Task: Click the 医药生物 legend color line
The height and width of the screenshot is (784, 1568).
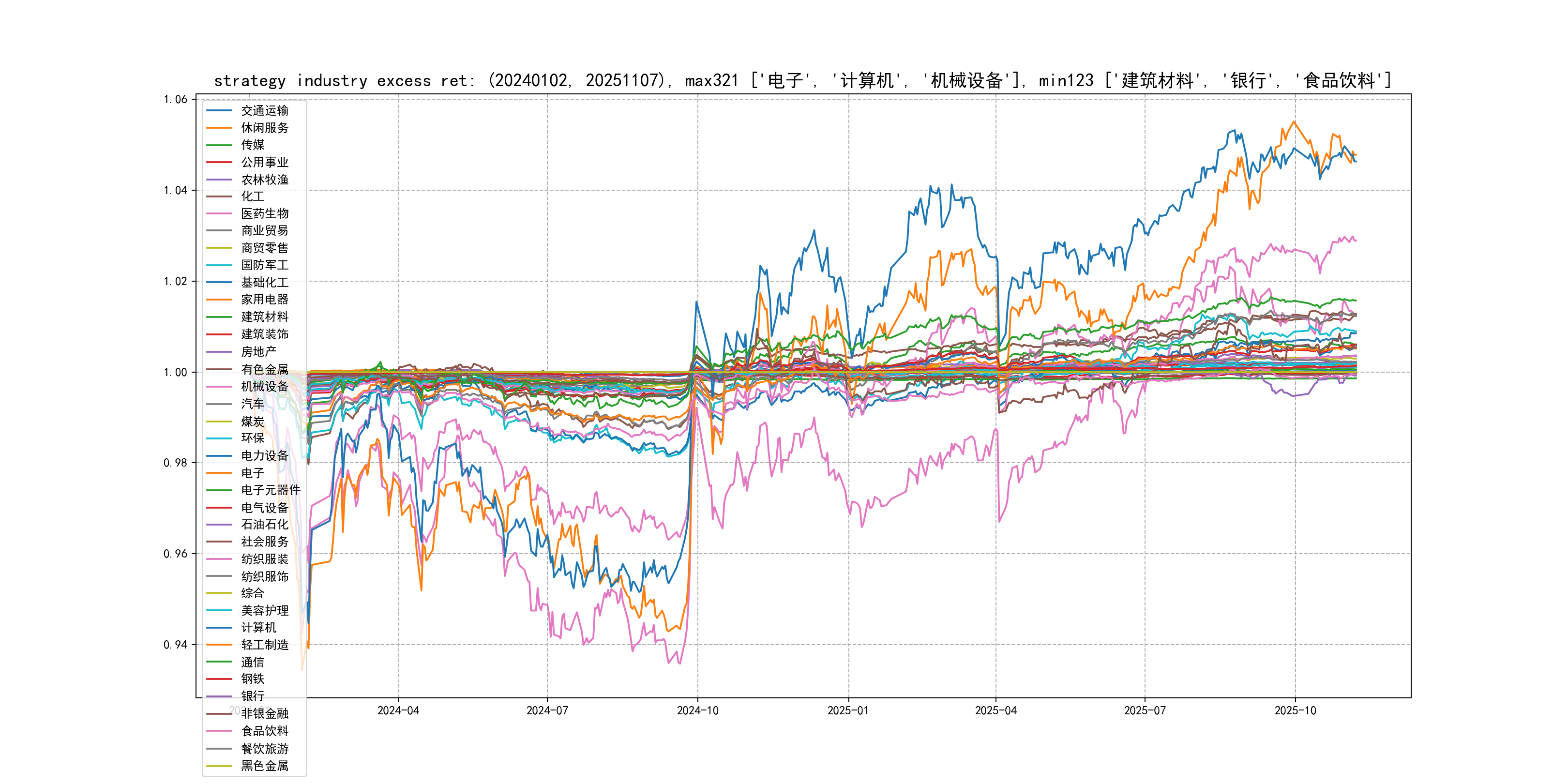Action: 219,213
